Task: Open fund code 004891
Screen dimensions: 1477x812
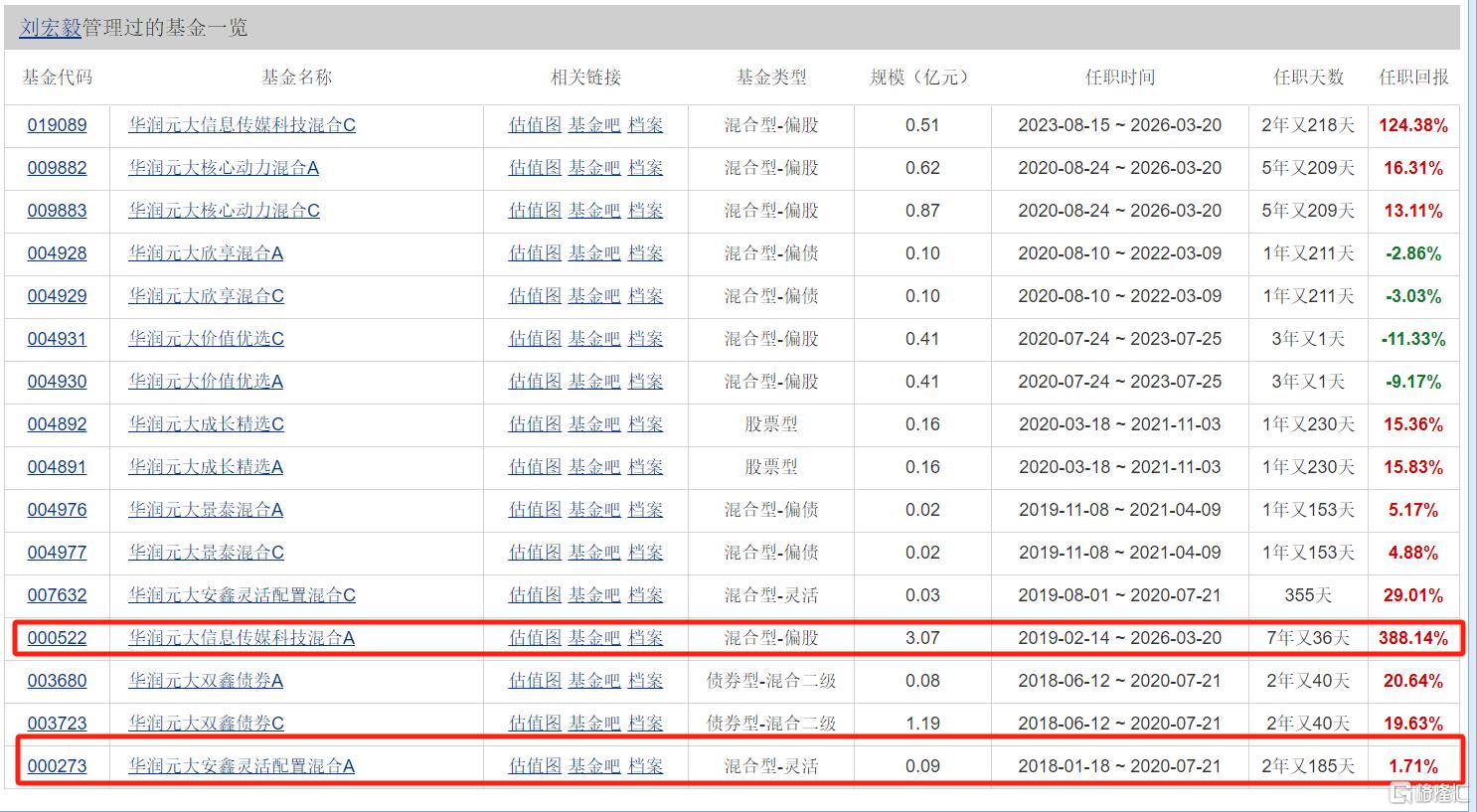Action: (57, 467)
